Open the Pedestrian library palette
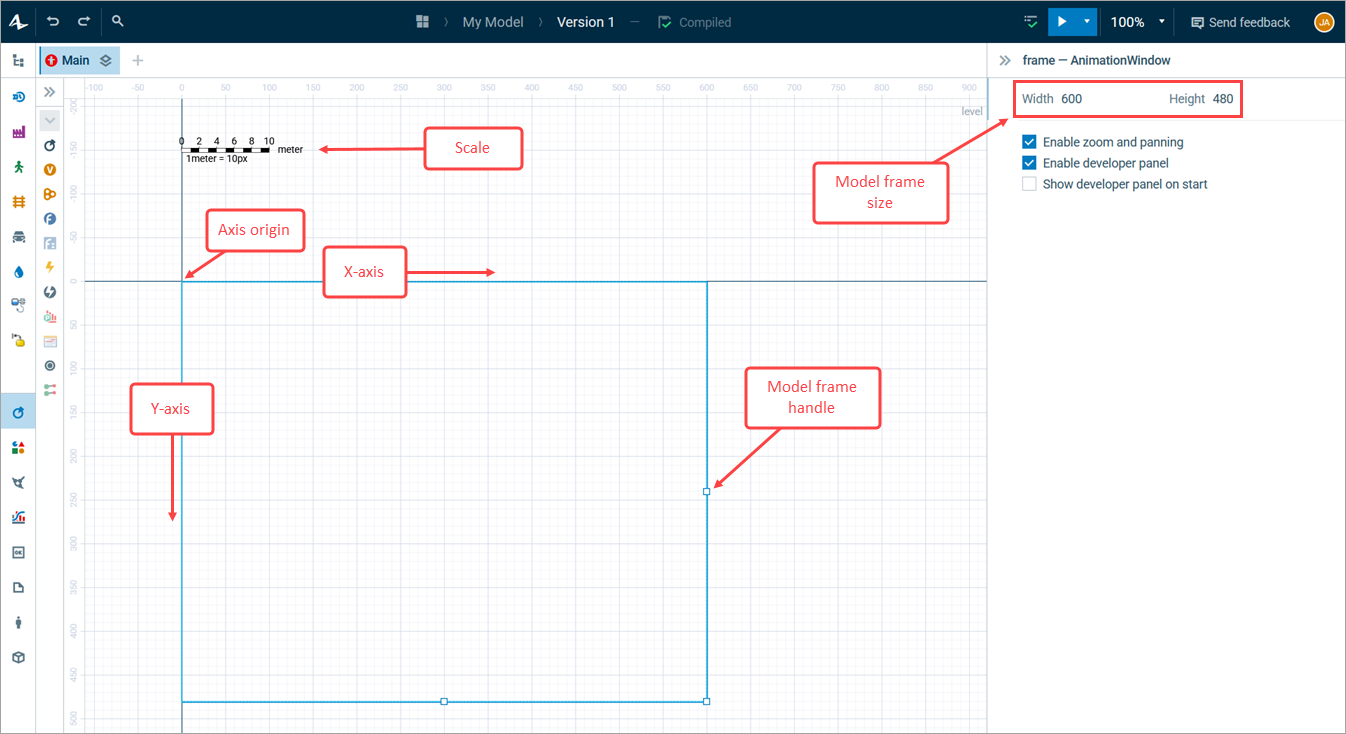 (x=18, y=167)
